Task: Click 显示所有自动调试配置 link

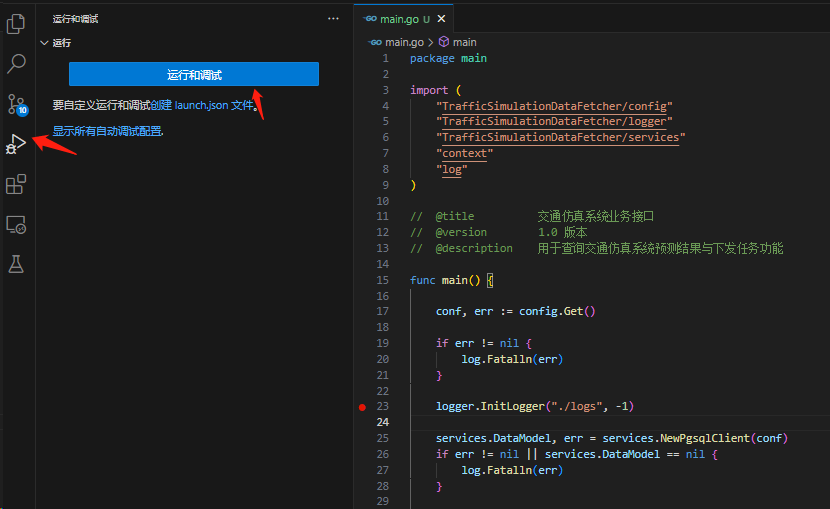Action: click(107, 131)
